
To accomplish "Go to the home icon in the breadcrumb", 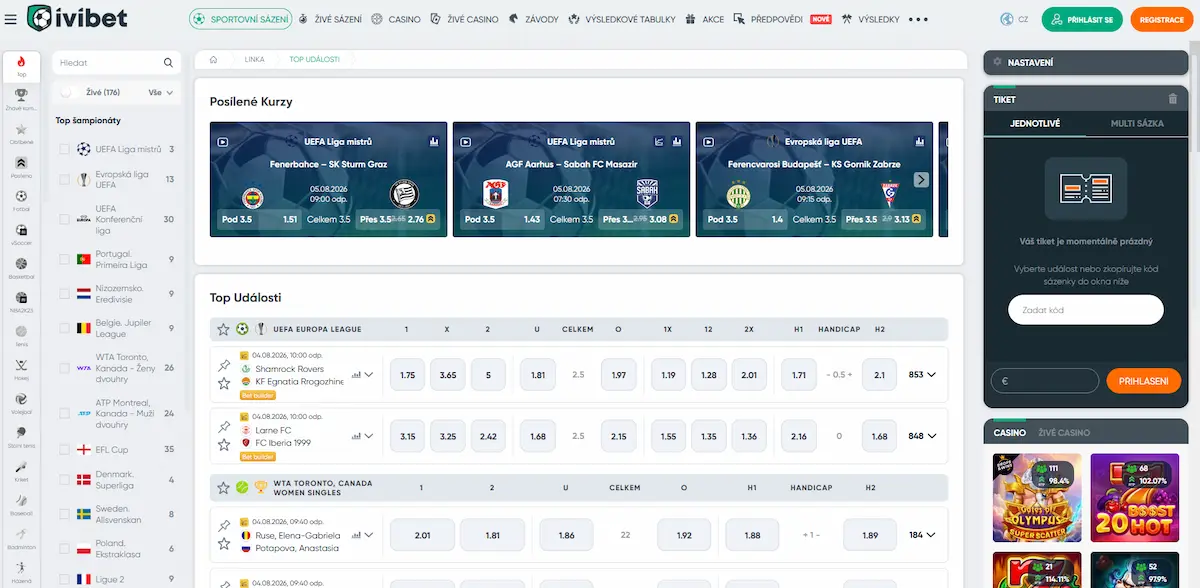I will pos(213,59).
